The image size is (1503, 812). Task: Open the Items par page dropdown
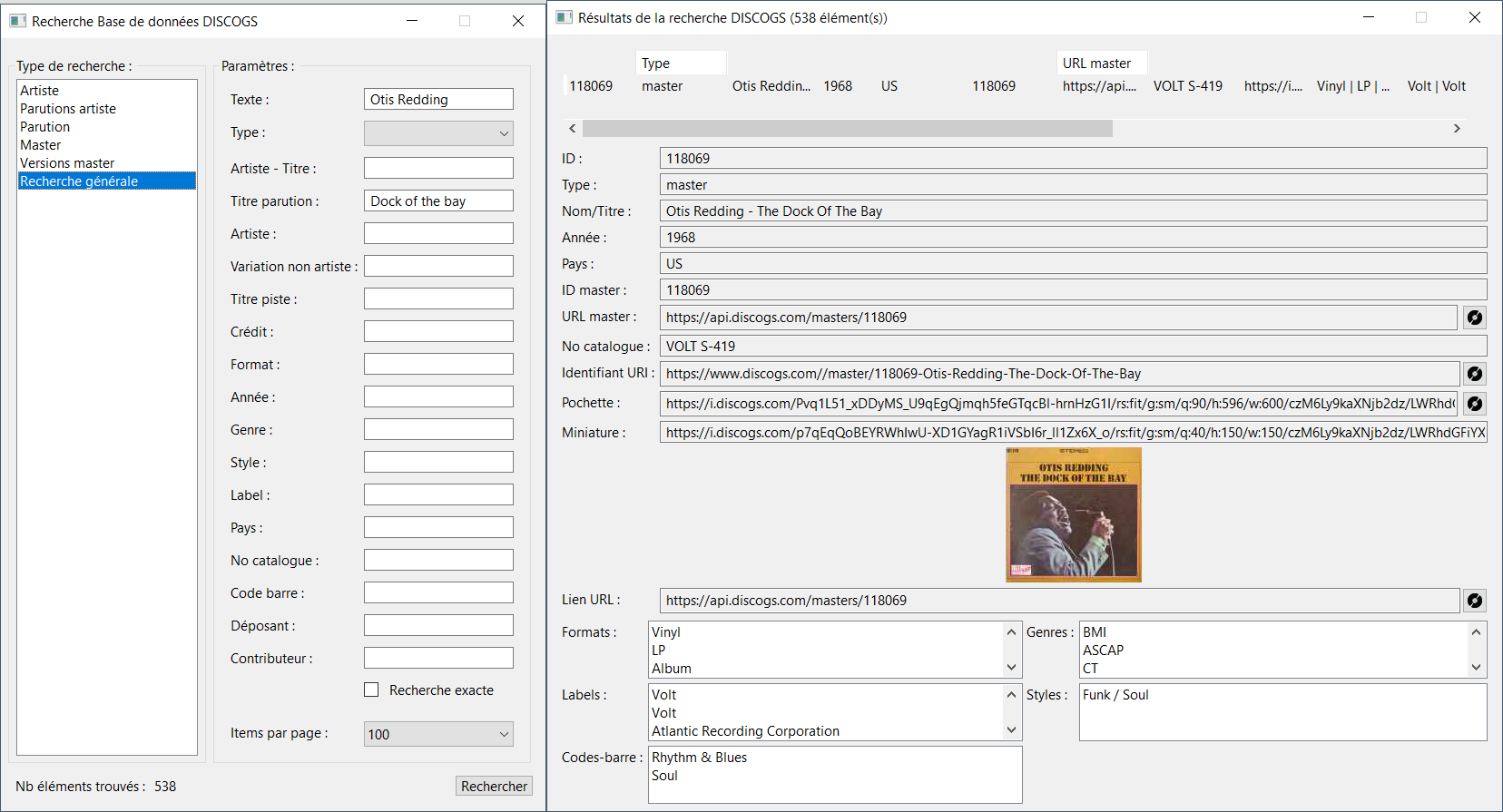[x=438, y=734]
